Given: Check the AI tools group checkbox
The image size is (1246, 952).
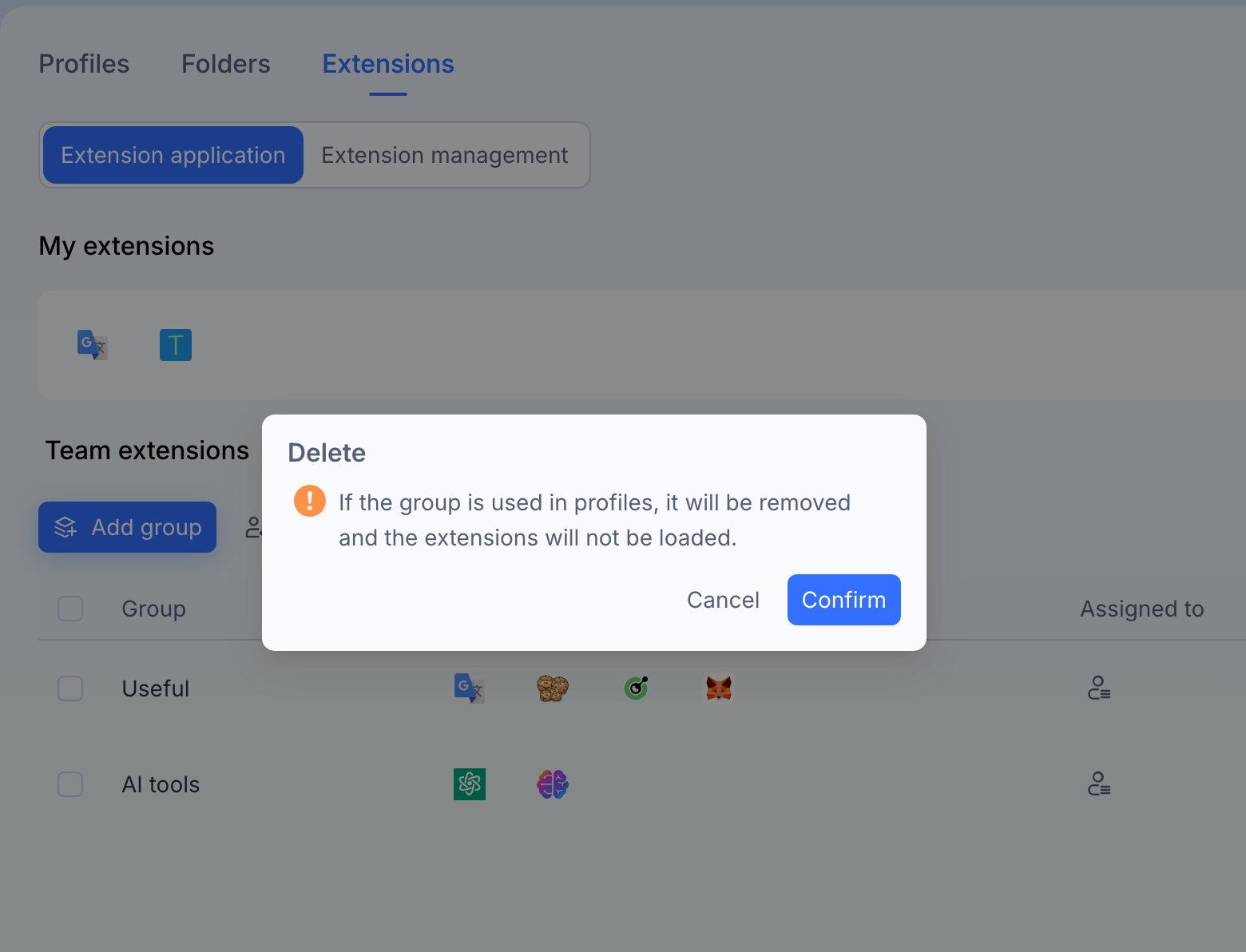Looking at the screenshot, I should pos(70,784).
